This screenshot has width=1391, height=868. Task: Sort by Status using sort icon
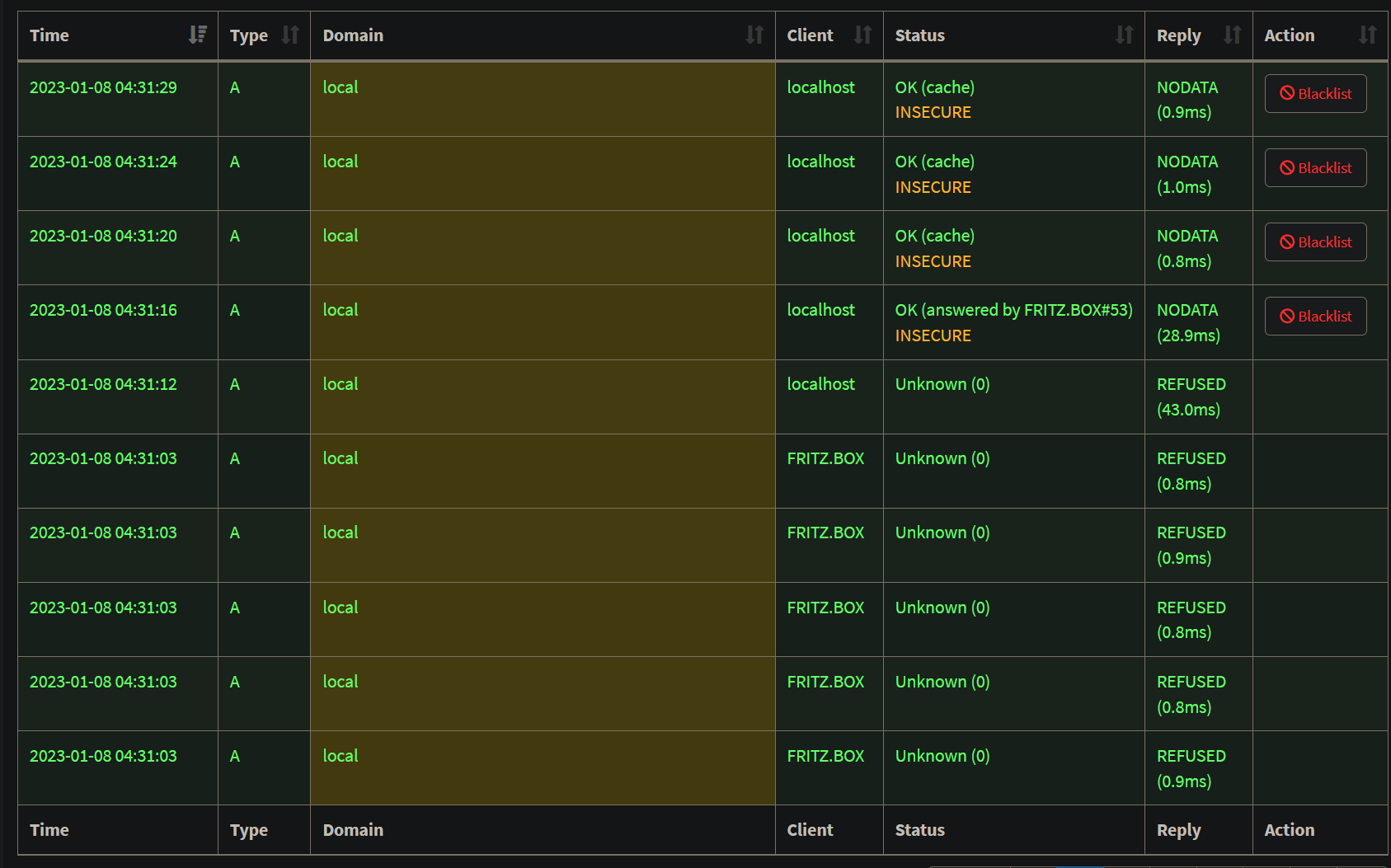point(1124,35)
